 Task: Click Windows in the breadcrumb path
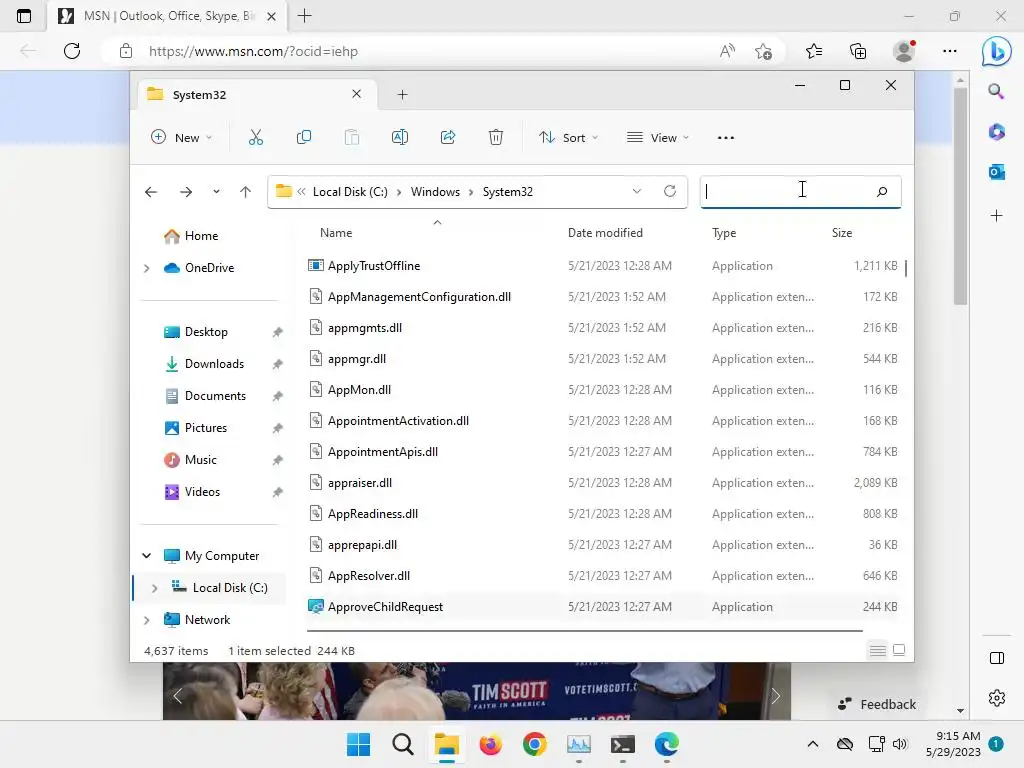(x=435, y=192)
